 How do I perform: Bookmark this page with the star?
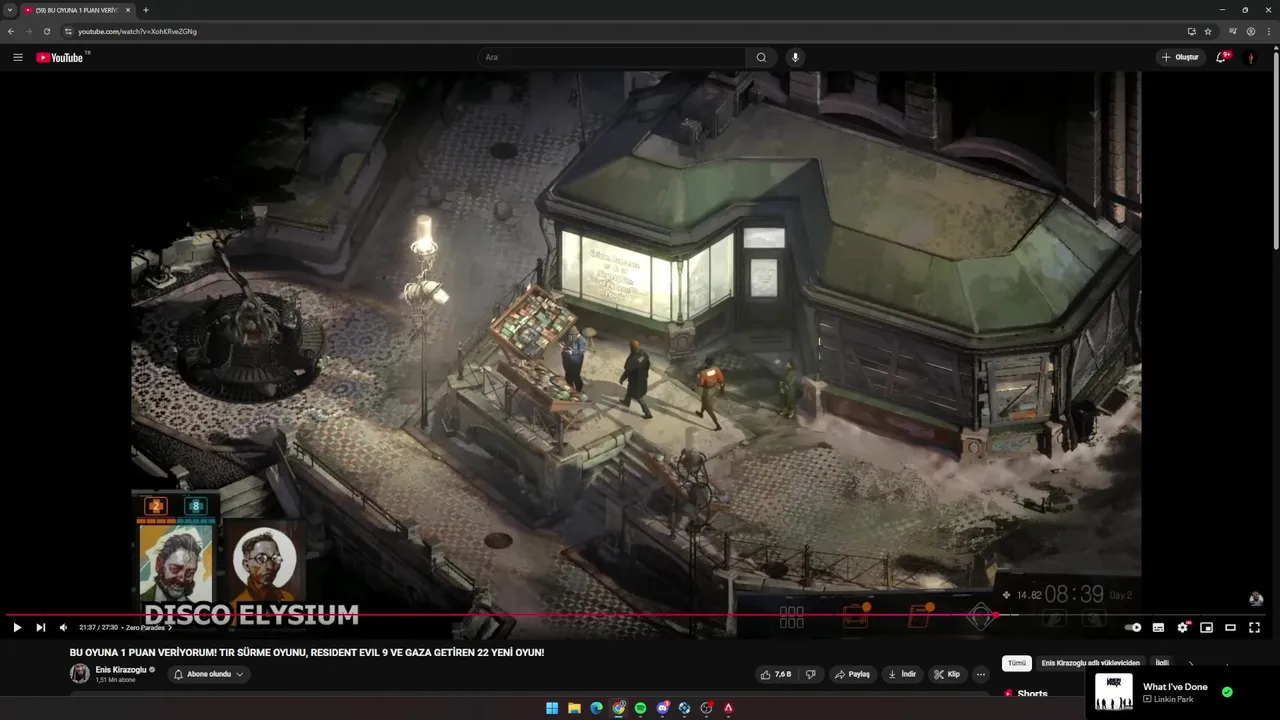(x=1207, y=31)
